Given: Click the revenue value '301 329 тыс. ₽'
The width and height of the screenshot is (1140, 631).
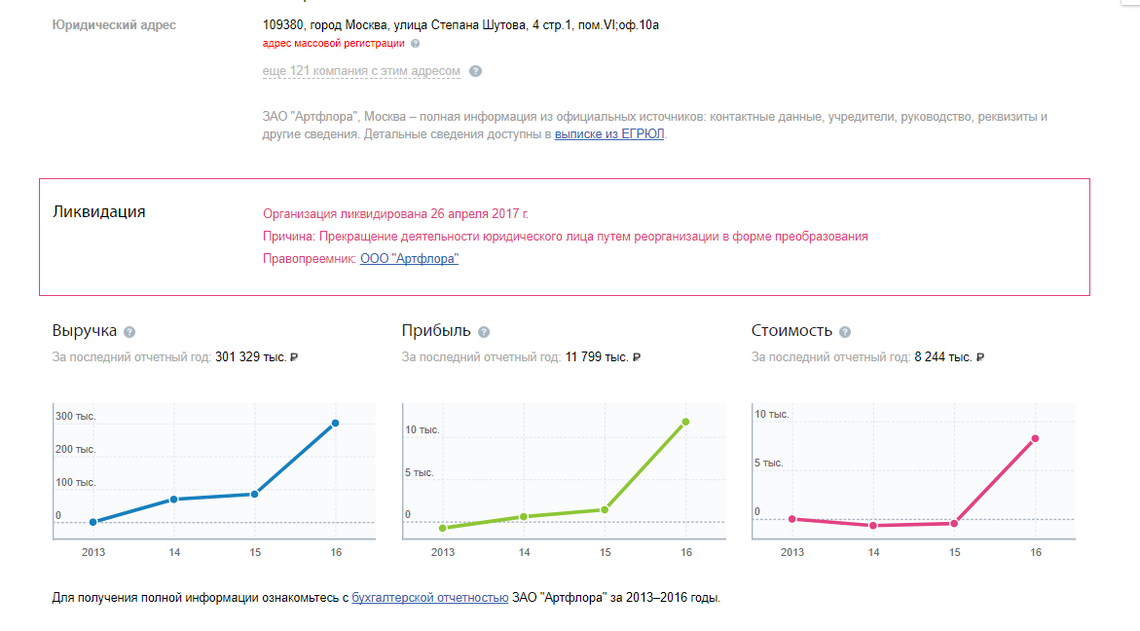Looking at the screenshot, I should (257, 357).
